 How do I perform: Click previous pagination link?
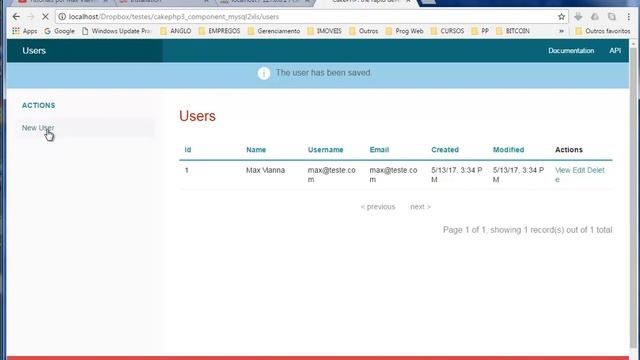(378, 207)
